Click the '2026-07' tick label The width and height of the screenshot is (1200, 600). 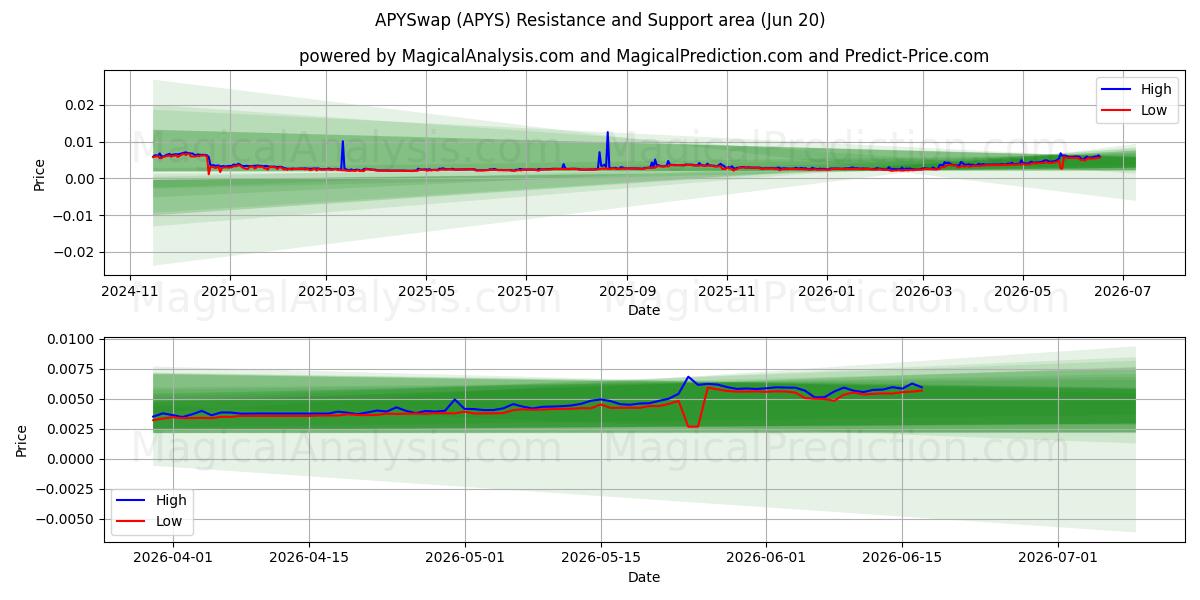1123,291
